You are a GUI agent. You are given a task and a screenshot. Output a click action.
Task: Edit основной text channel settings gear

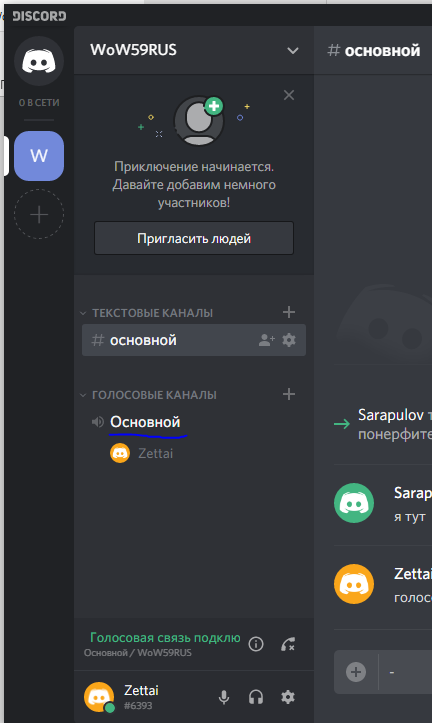pos(289,340)
